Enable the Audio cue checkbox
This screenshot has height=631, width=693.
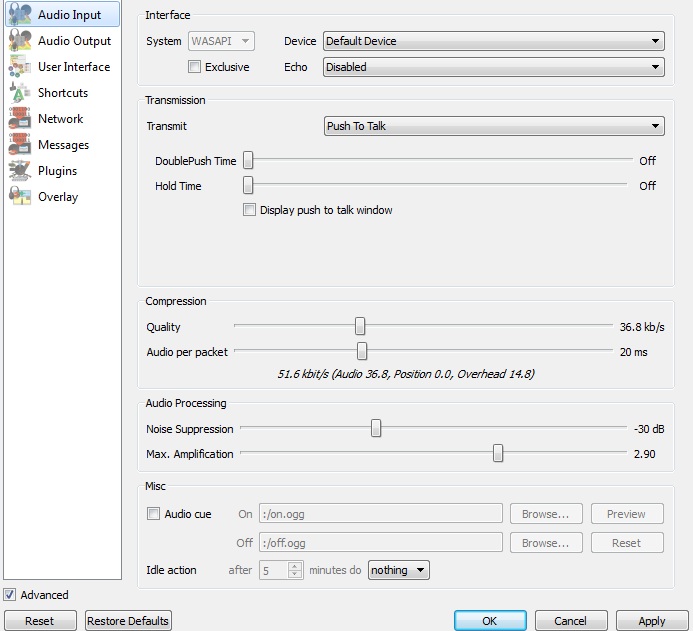[153, 514]
